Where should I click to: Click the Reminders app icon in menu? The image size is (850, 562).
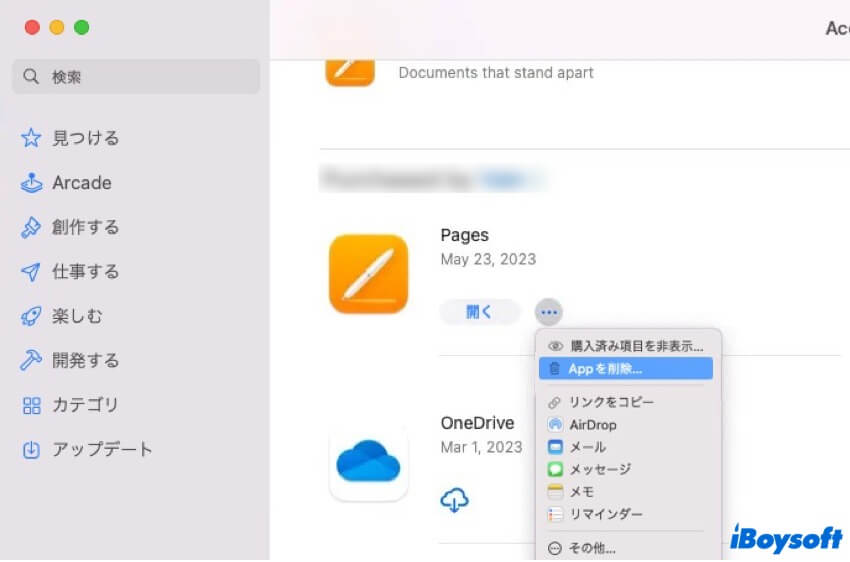pos(555,514)
